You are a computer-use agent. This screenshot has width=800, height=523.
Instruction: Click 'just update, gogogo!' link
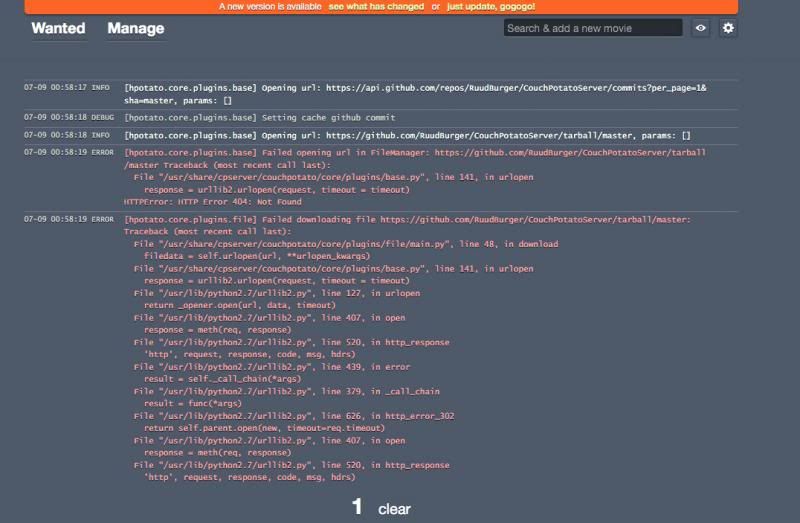coord(488,6)
